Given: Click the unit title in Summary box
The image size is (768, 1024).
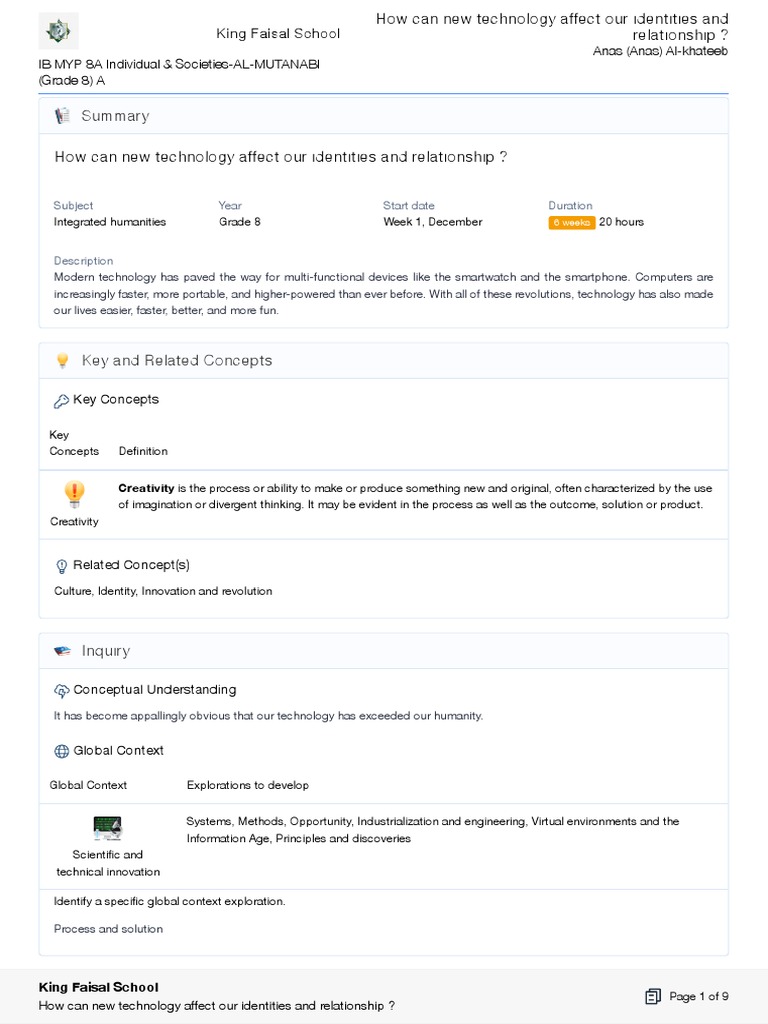Looking at the screenshot, I should [x=281, y=157].
